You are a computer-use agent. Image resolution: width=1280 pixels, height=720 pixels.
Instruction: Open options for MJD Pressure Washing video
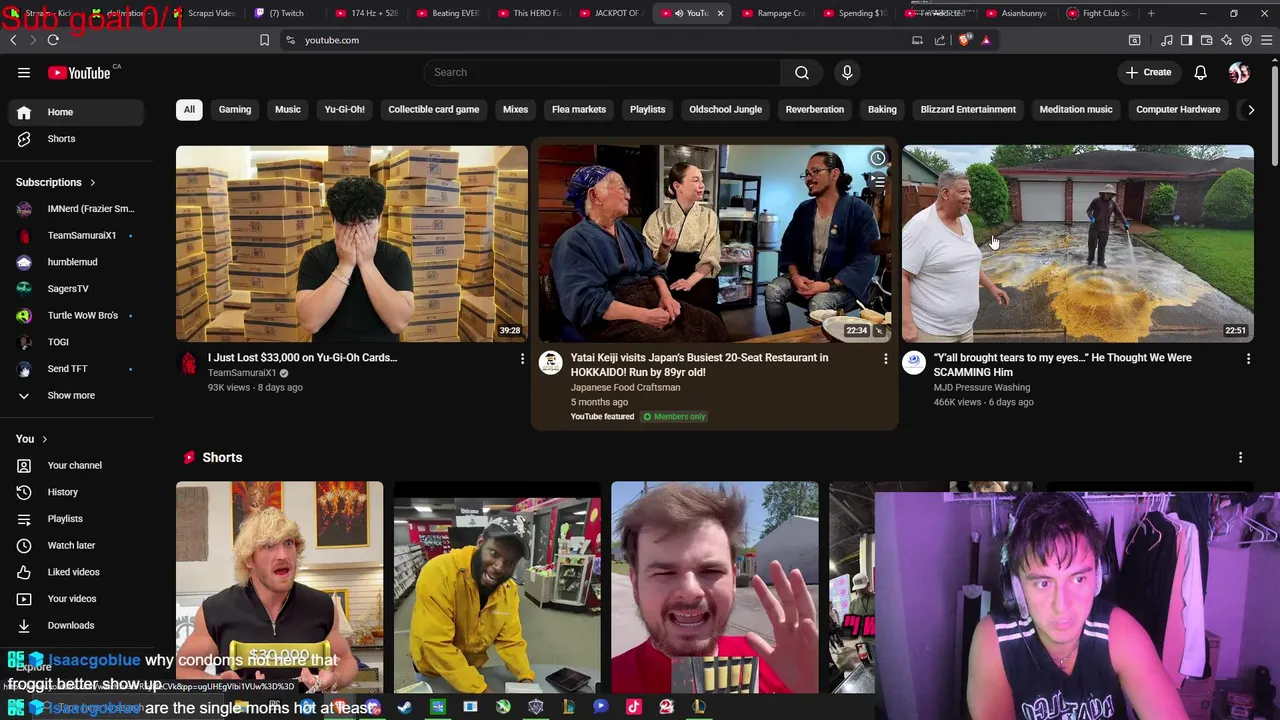click(1248, 358)
